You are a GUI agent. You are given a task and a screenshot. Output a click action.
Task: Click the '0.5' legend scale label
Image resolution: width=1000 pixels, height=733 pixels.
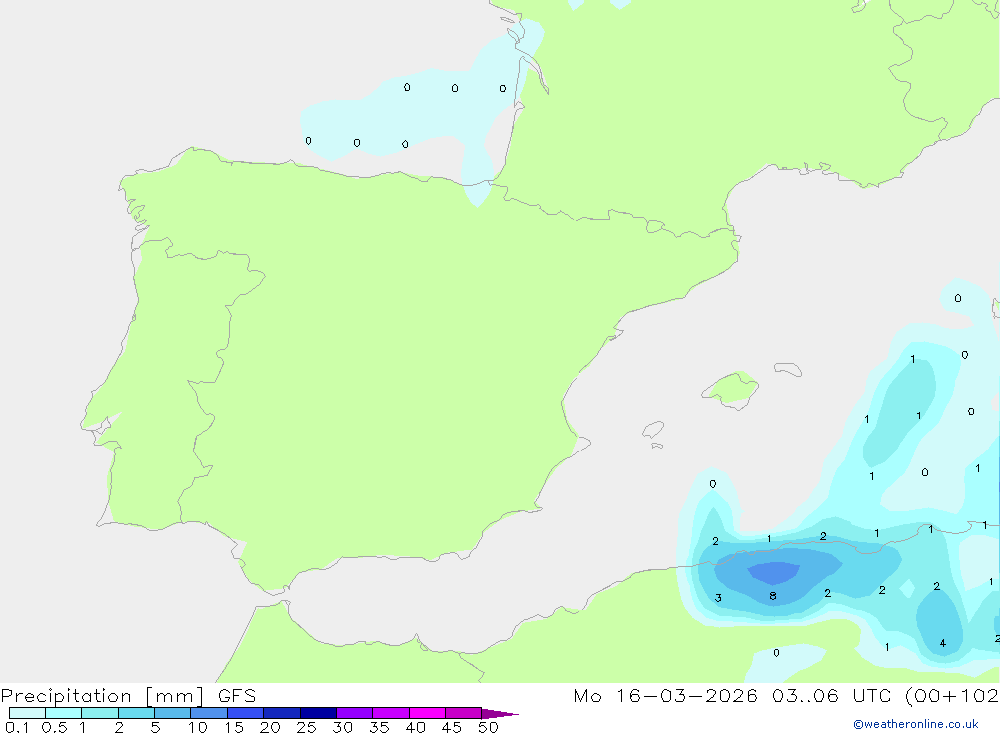tap(54, 727)
